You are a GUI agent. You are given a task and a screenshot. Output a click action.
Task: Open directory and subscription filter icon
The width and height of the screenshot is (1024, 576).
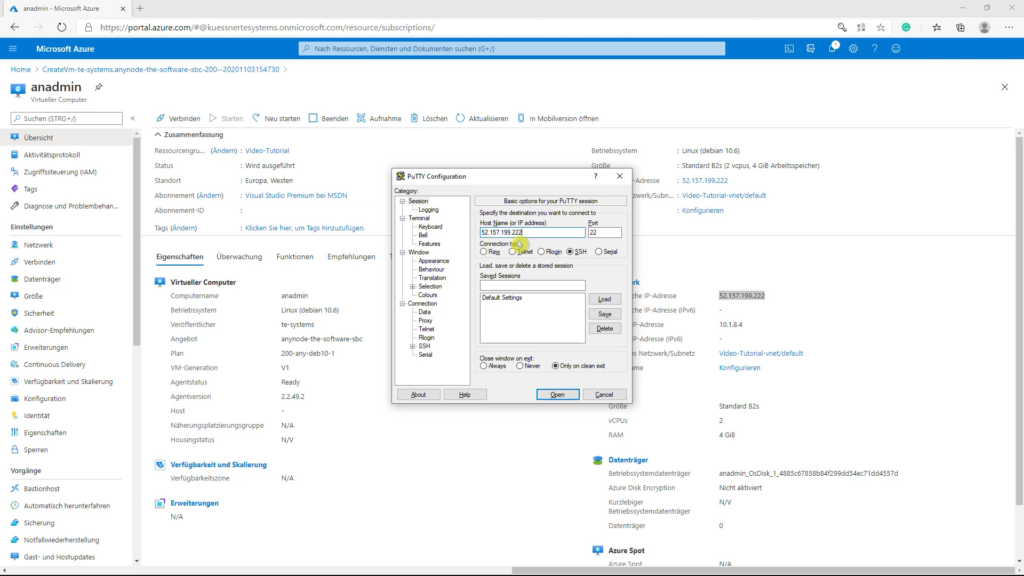810,48
